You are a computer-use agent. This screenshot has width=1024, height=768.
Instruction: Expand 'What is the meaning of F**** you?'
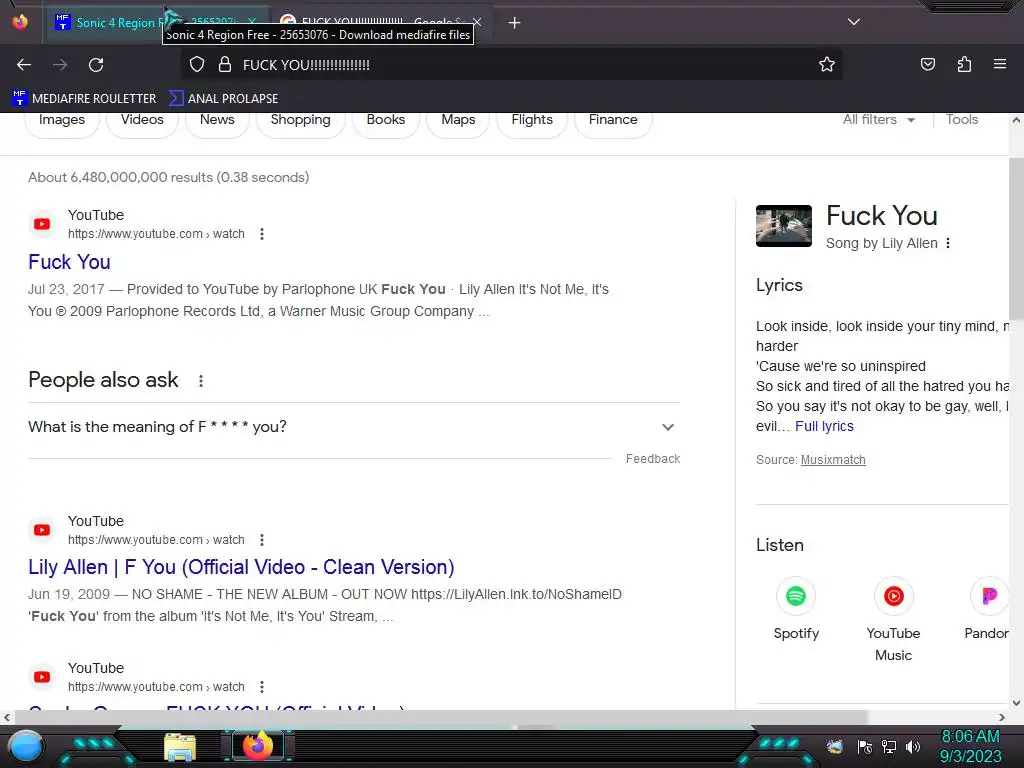pyautogui.click(x=353, y=427)
